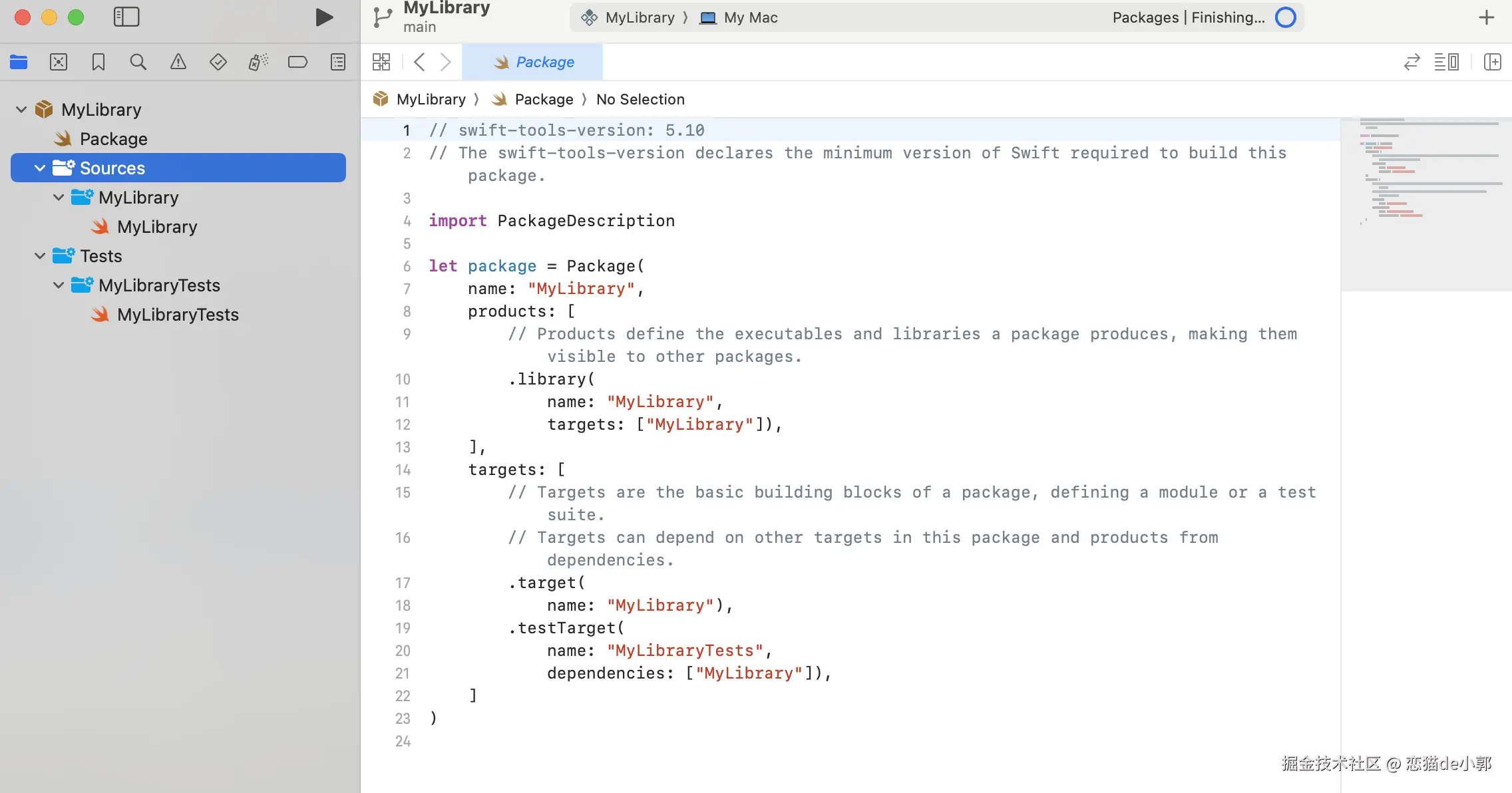Viewport: 1512px width, 793px height.
Task: Toggle code review changes arrows button
Action: point(1412,62)
